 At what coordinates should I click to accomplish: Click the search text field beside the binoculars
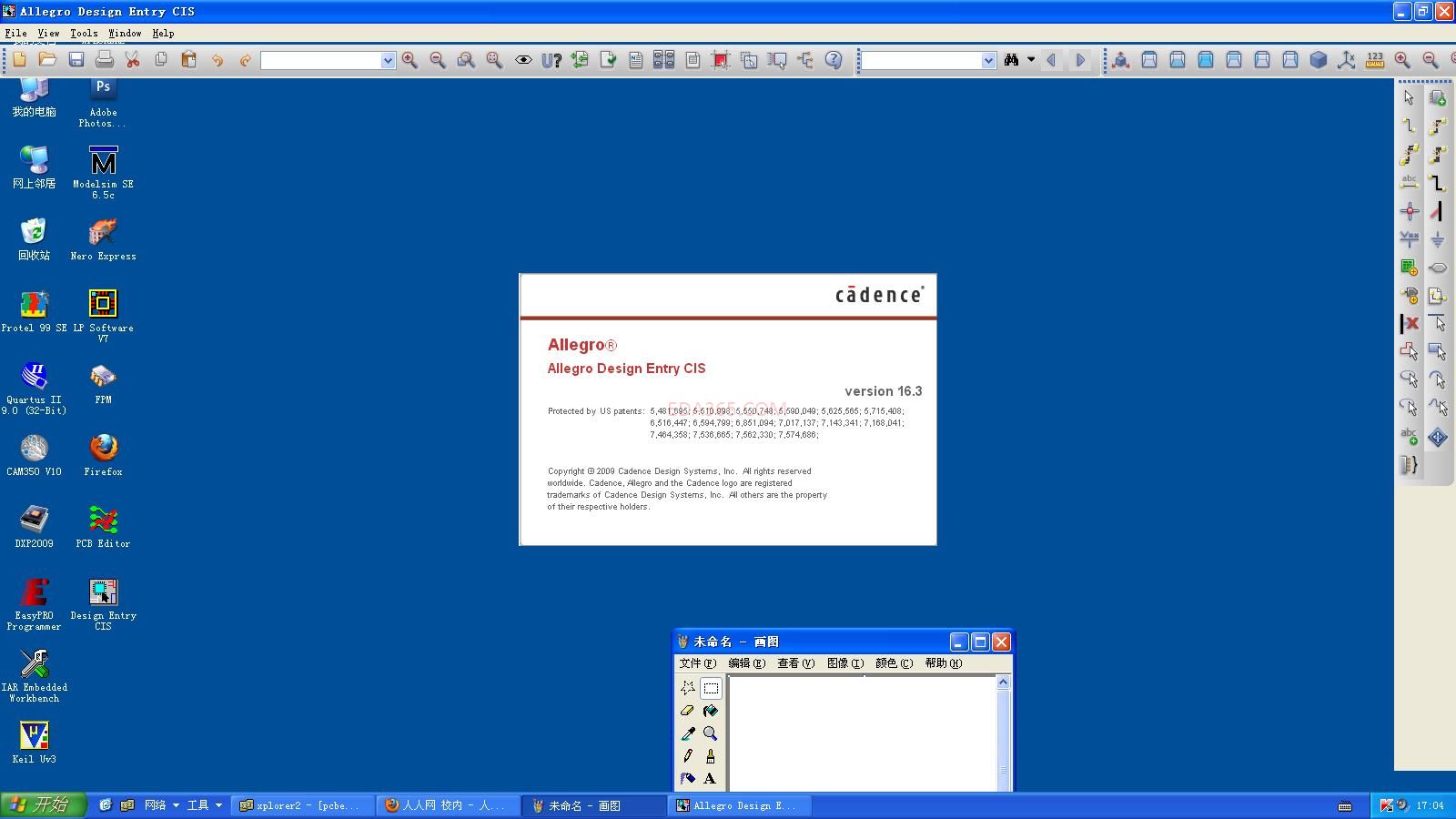(922, 60)
